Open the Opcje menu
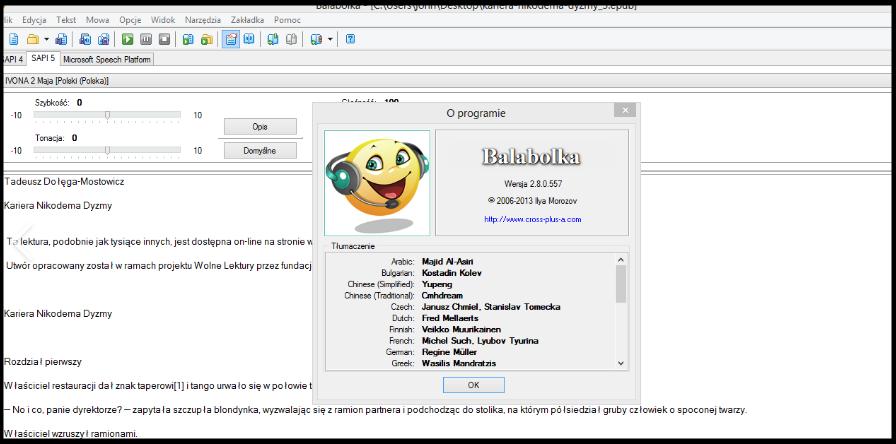Viewport: 896px width, 444px height. pyautogui.click(x=130, y=20)
